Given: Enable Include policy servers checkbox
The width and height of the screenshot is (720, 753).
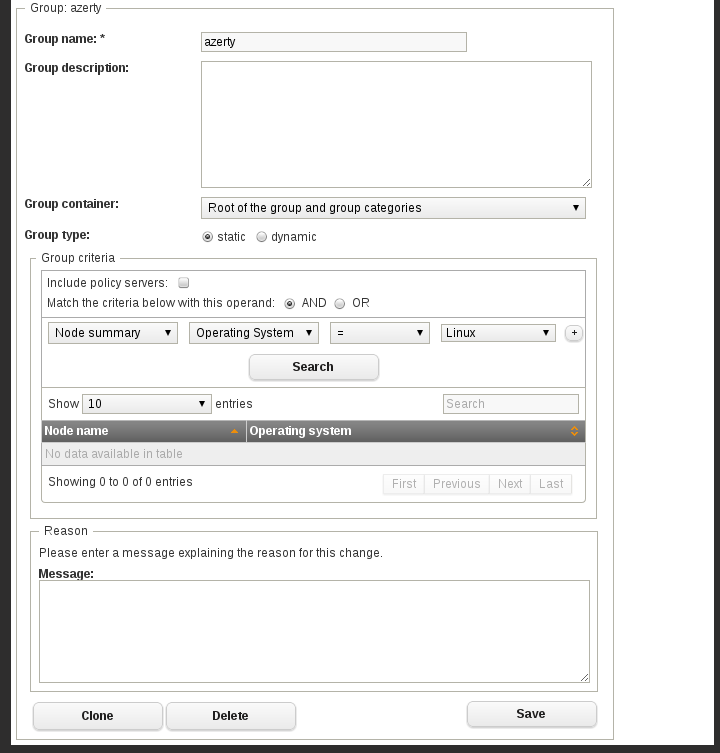Looking at the screenshot, I should pyautogui.click(x=183, y=283).
